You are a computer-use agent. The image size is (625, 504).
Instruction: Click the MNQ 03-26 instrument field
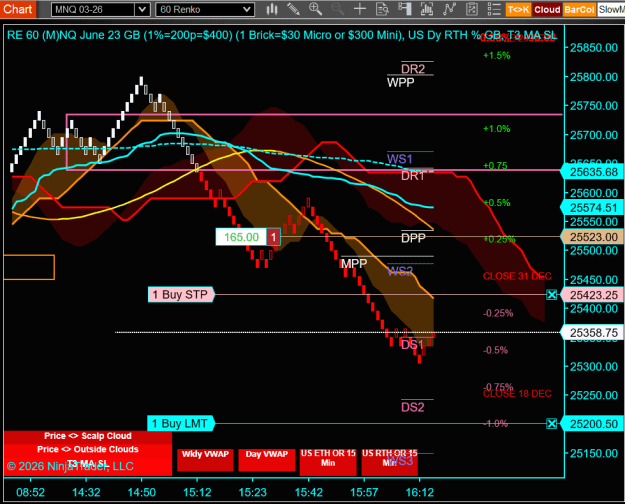point(93,10)
